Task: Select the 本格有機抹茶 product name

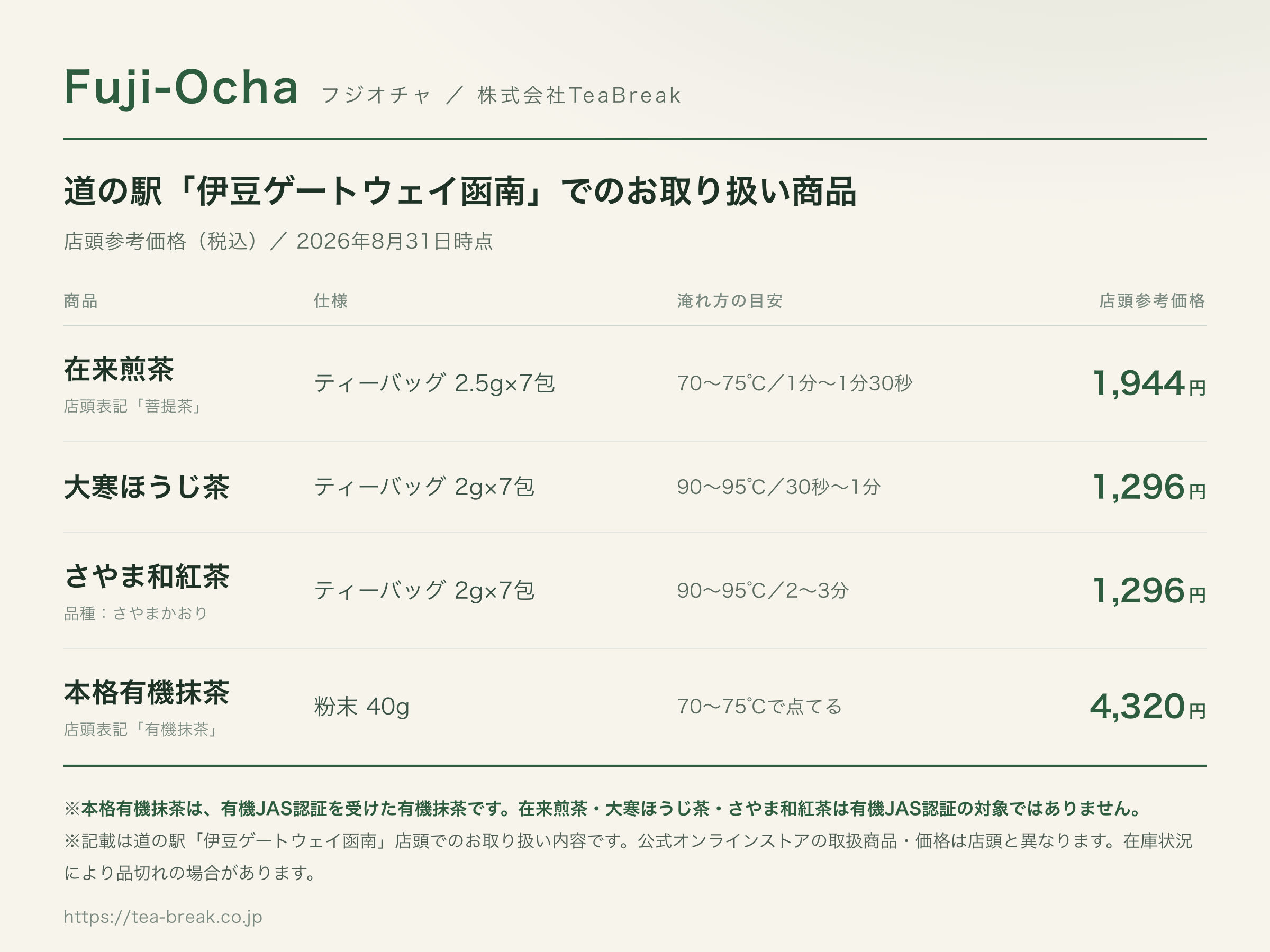Action: point(147,692)
